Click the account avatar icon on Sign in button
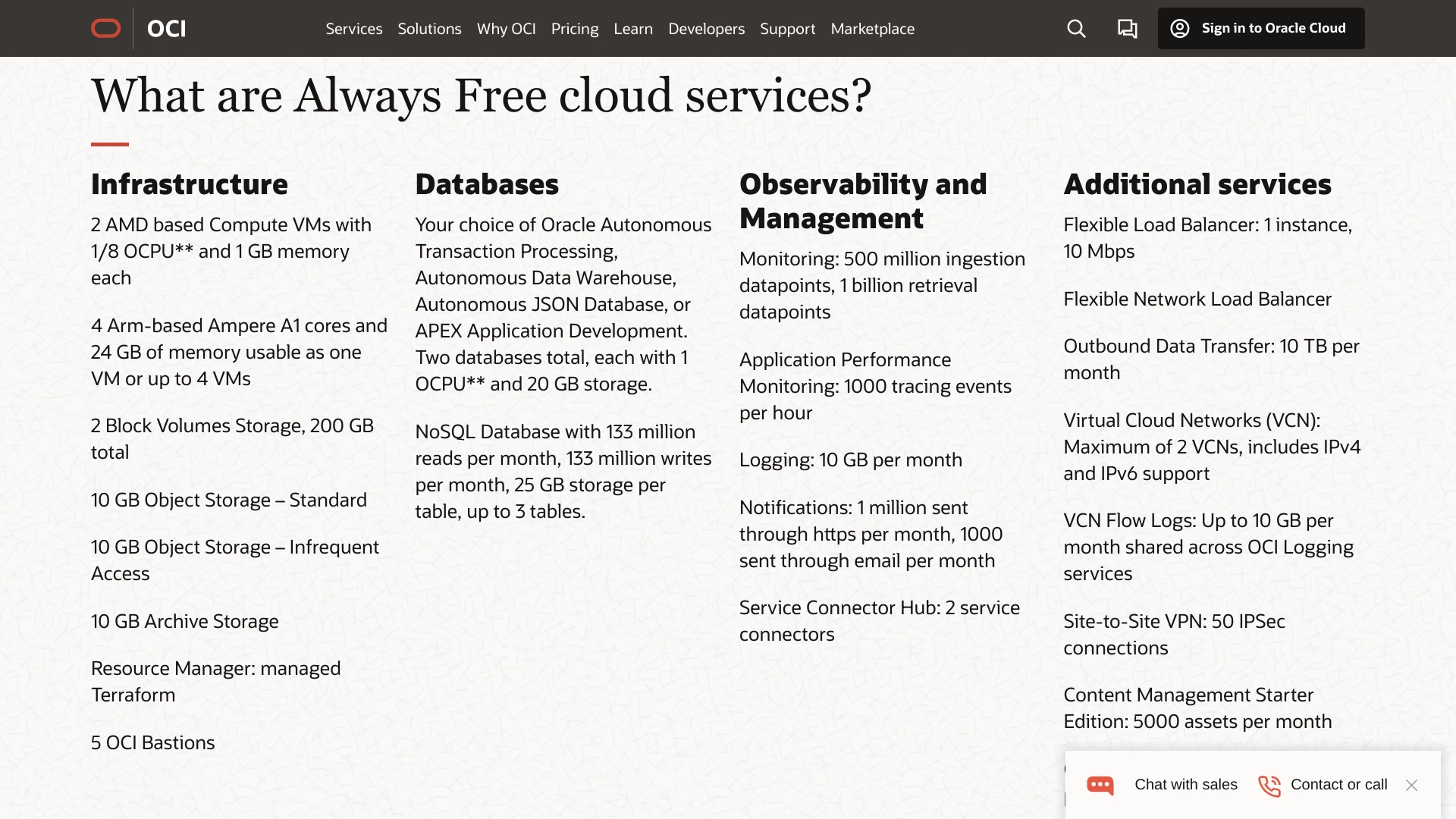The height and width of the screenshot is (819, 1456). tap(1180, 28)
